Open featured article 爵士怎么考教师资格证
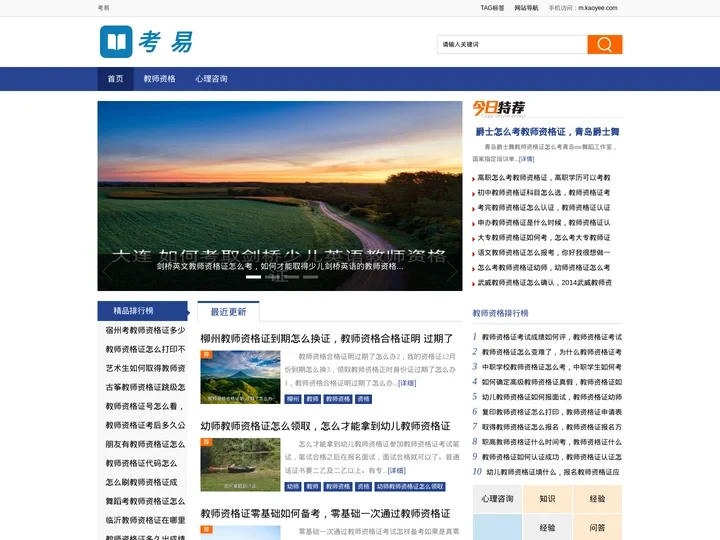This screenshot has width=720, height=540. [547, 132]
